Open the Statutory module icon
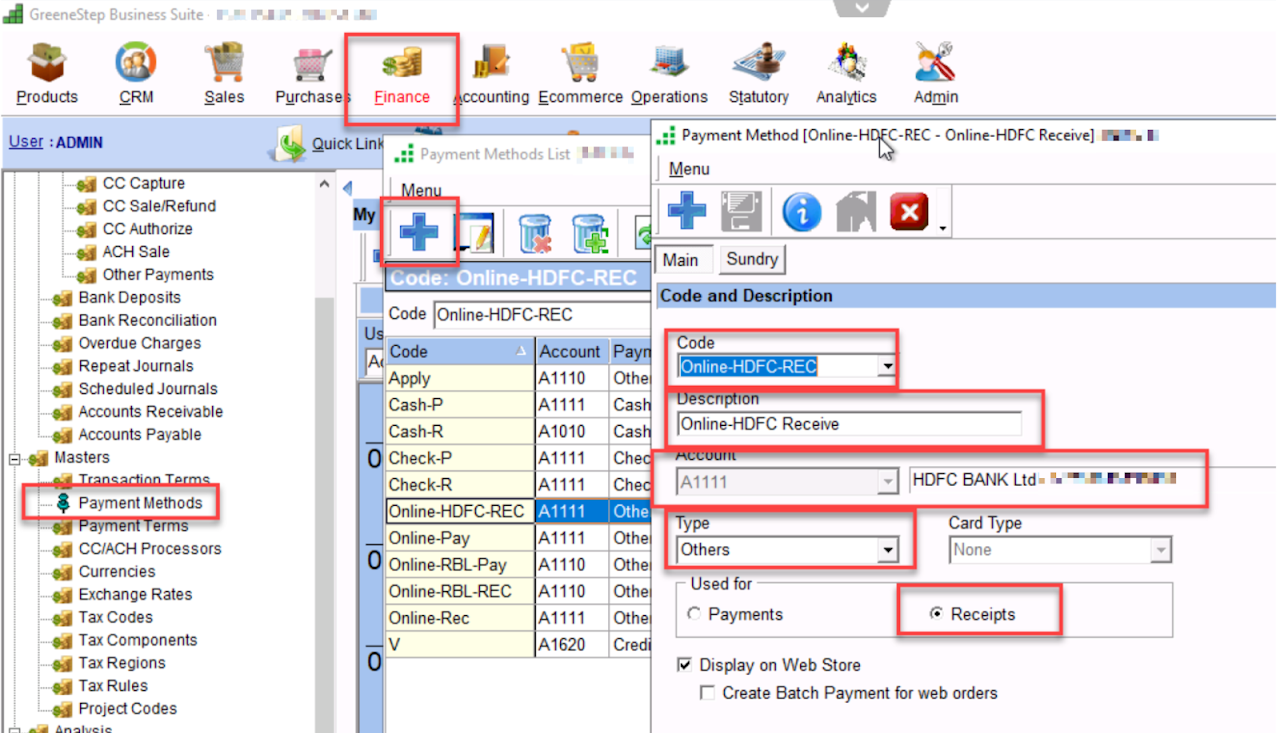Viewport: 1280px width, 733px height. 758,64
